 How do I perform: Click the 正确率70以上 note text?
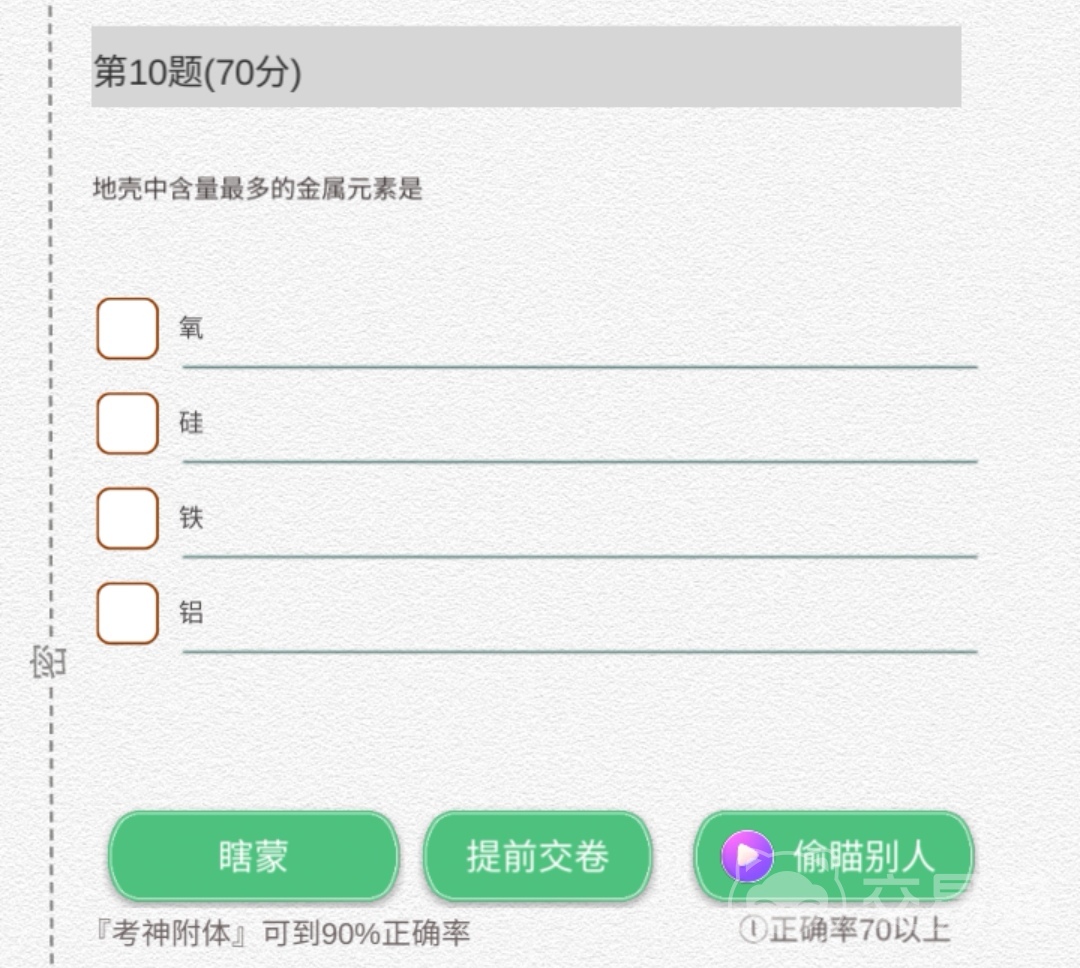(859, 930)
